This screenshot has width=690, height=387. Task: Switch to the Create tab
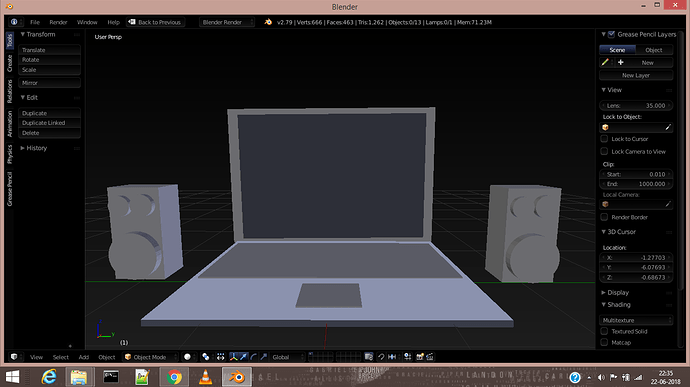[10, 63]
